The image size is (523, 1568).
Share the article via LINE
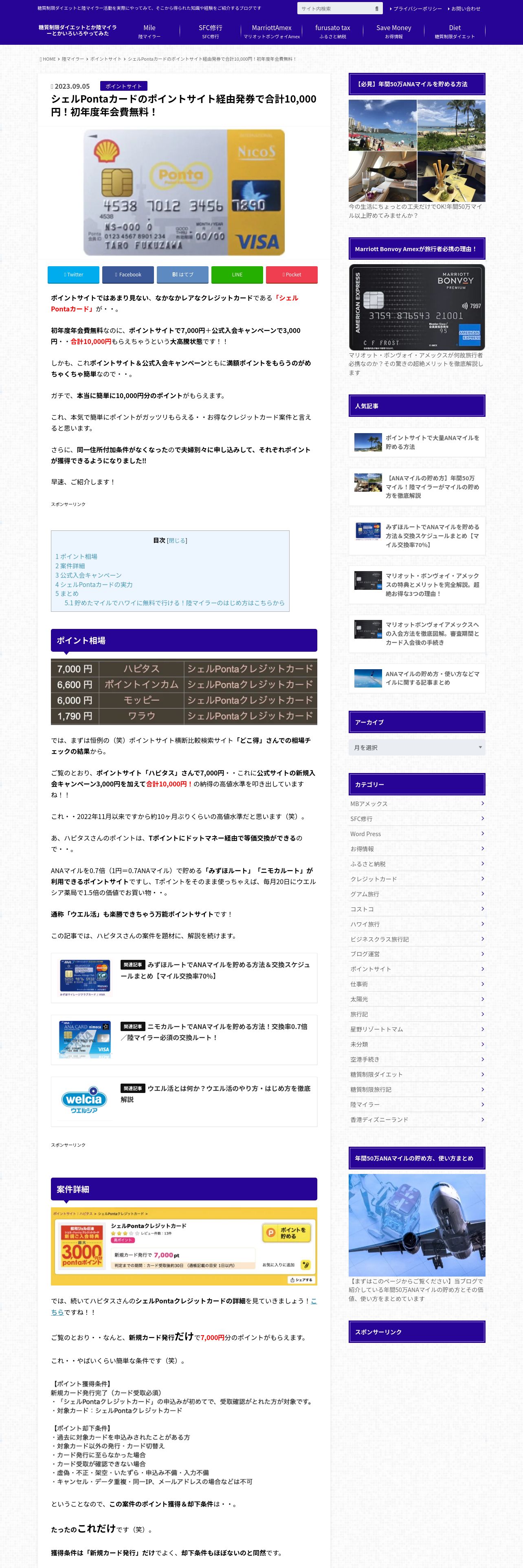pyautogui.click(x=237, y=274)
